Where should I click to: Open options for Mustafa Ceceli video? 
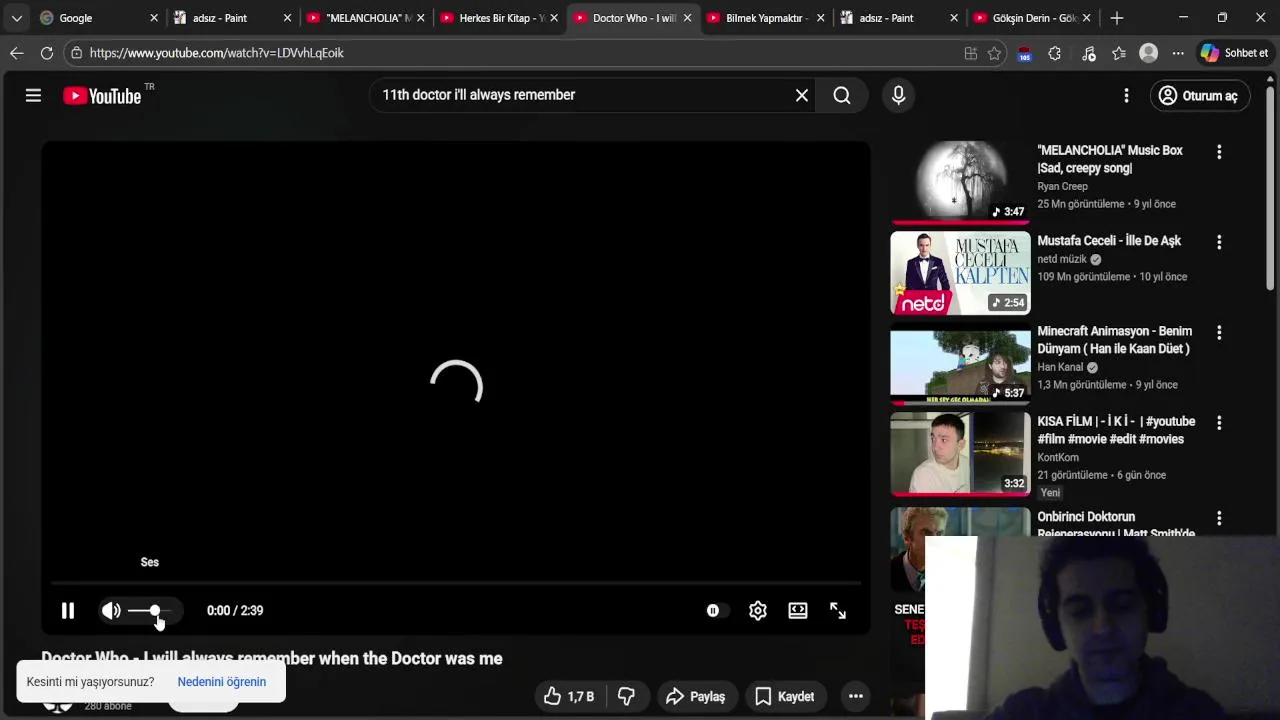1219,242
